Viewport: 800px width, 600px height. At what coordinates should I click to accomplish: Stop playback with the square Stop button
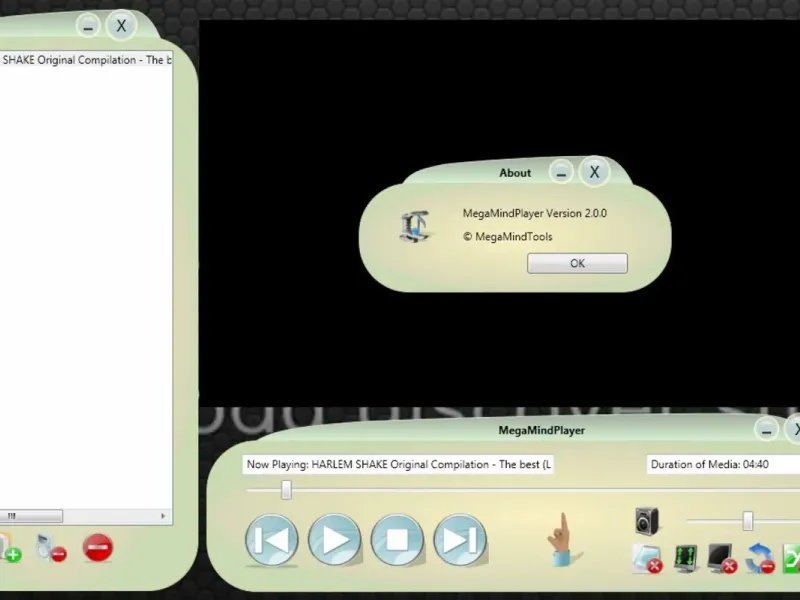pos(397,540)
